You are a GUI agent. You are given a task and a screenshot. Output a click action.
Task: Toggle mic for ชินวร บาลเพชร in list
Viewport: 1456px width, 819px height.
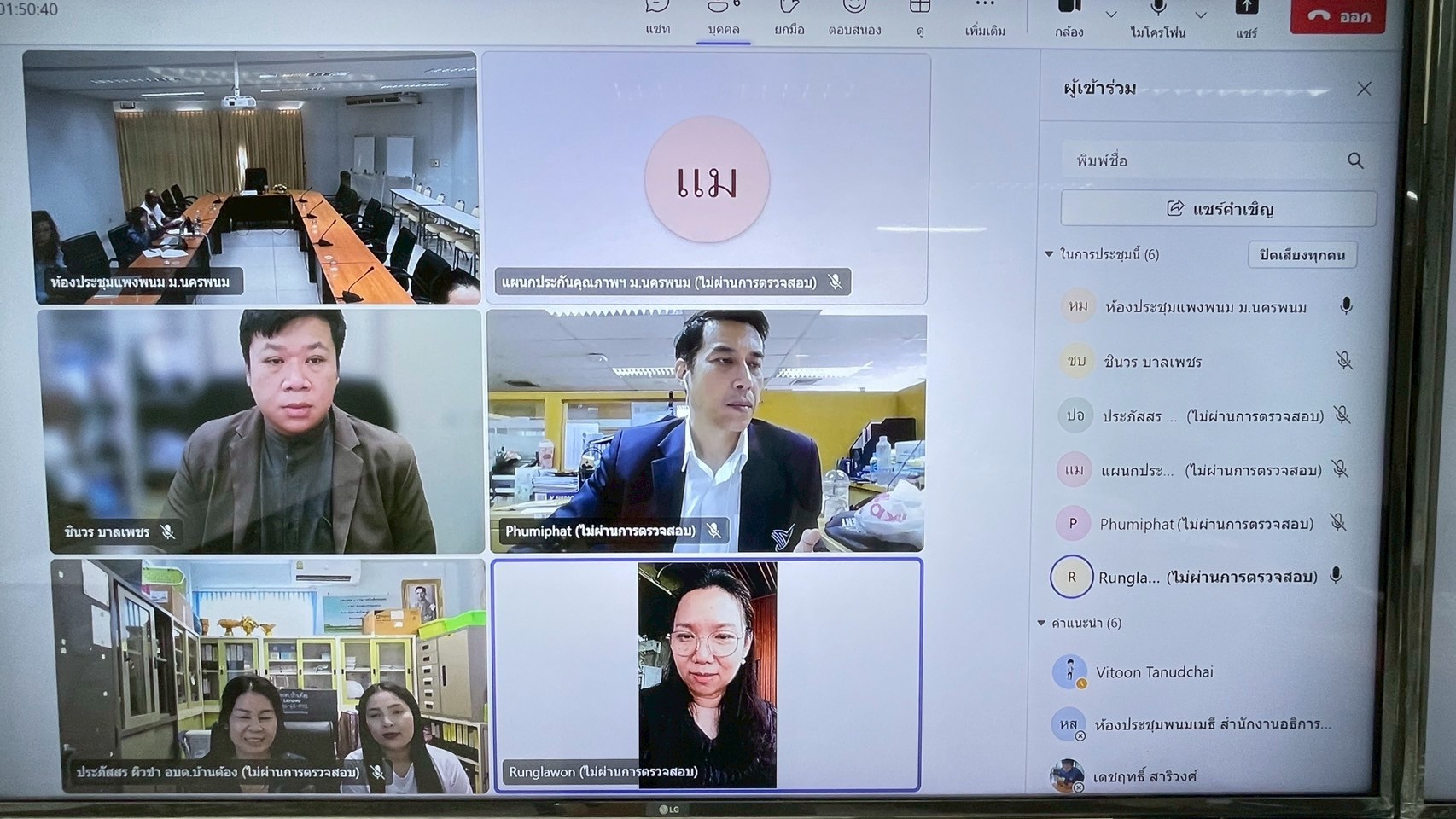click(x=1344, y=361)
